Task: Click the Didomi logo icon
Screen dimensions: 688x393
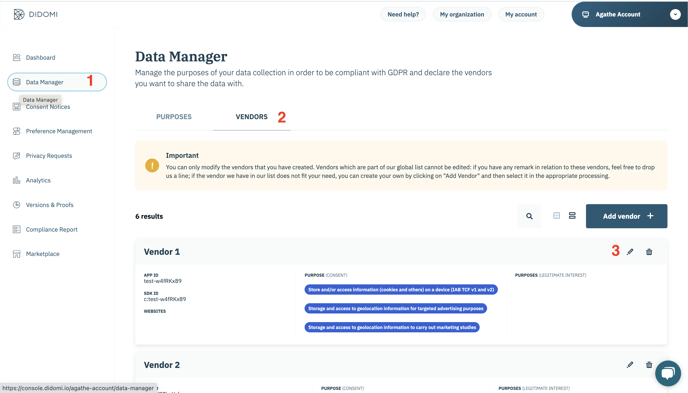Action: (18, 14)
